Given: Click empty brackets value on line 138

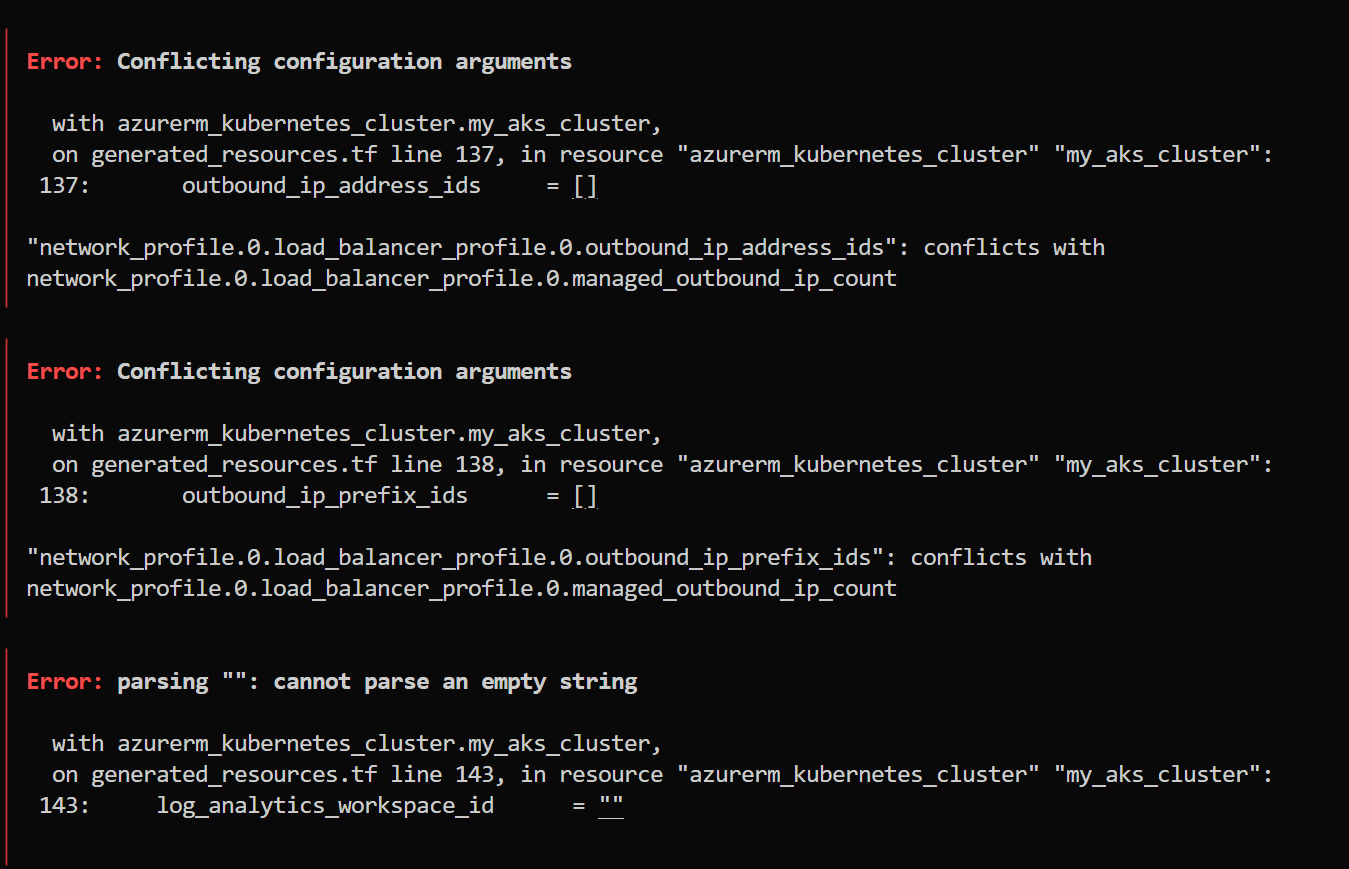Looking at the screenshot, I should pos(585,496).
